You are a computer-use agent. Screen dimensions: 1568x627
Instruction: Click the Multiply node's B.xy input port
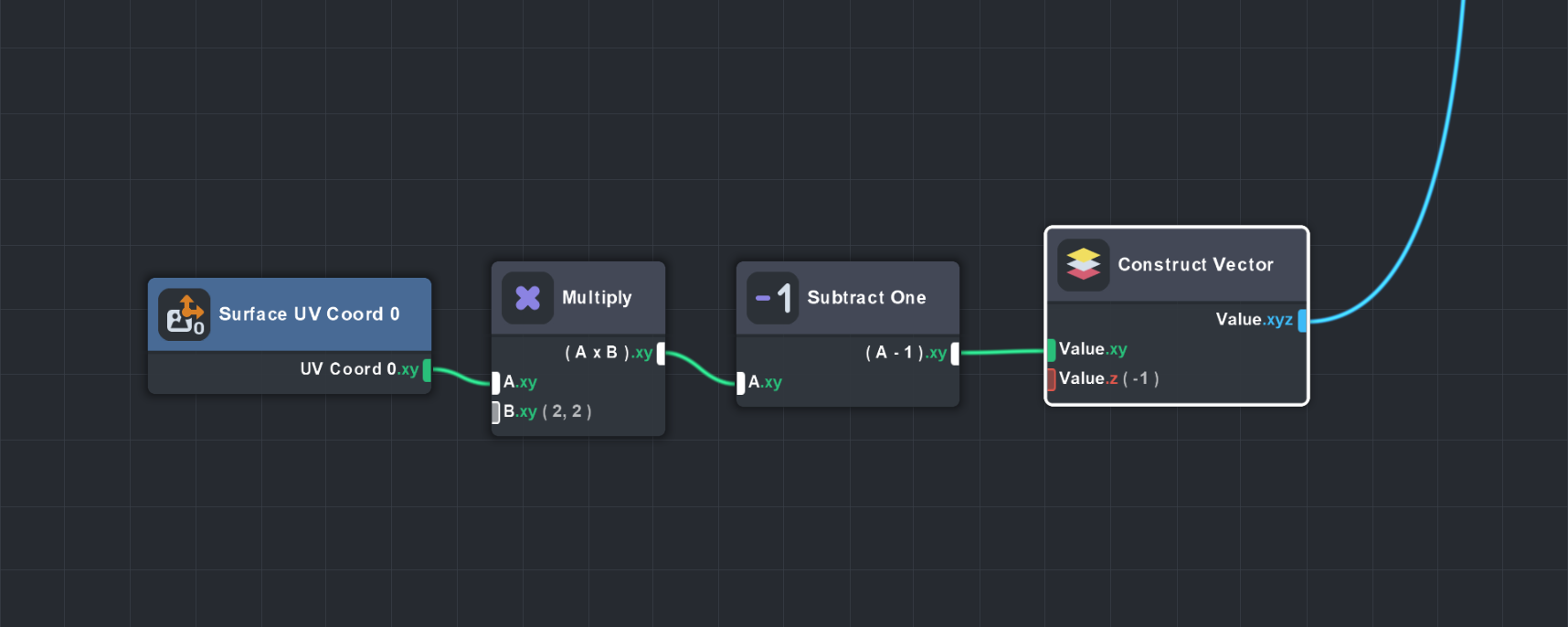(x=496, y=412)
